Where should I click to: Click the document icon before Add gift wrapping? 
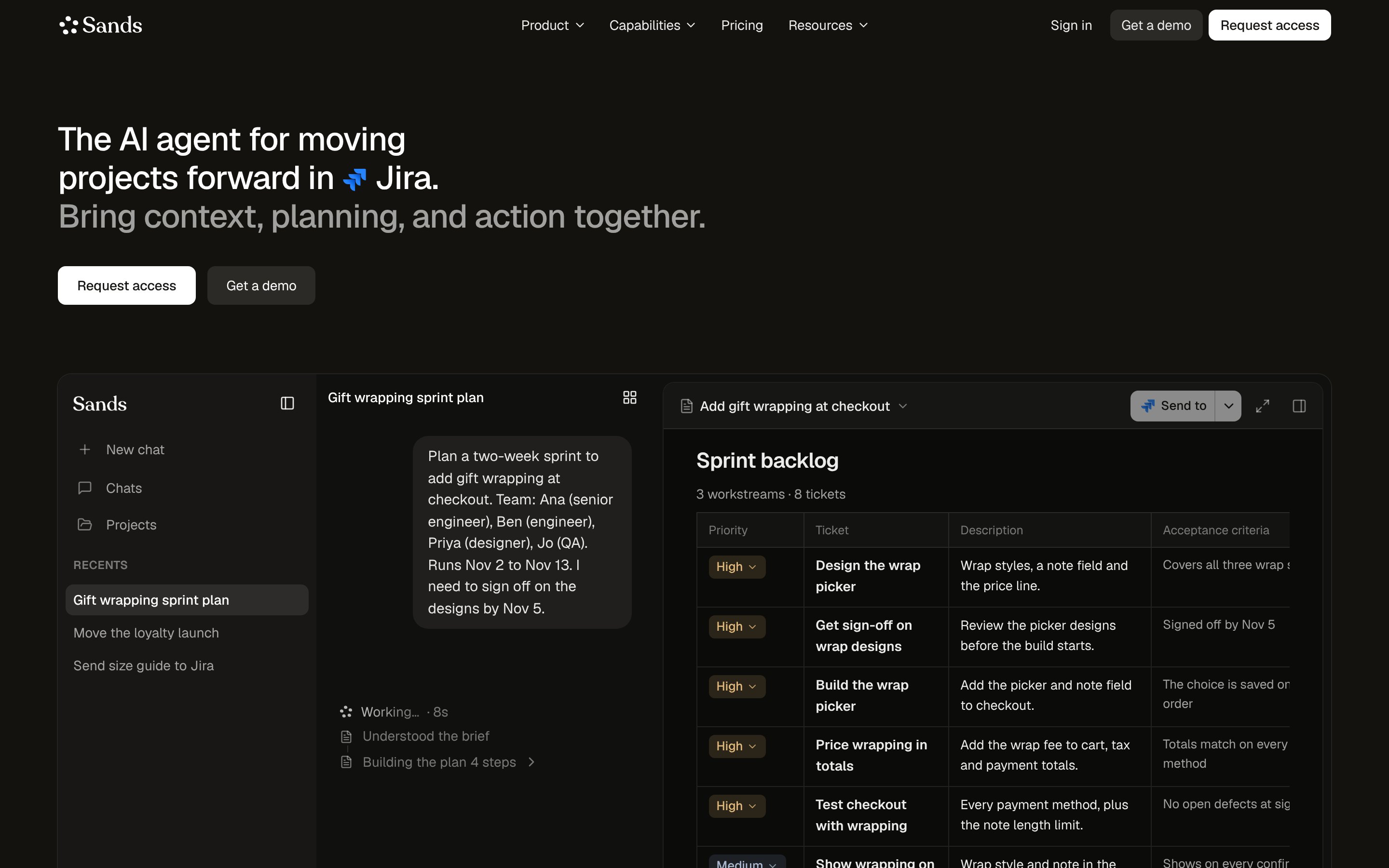tap(686, 406)
